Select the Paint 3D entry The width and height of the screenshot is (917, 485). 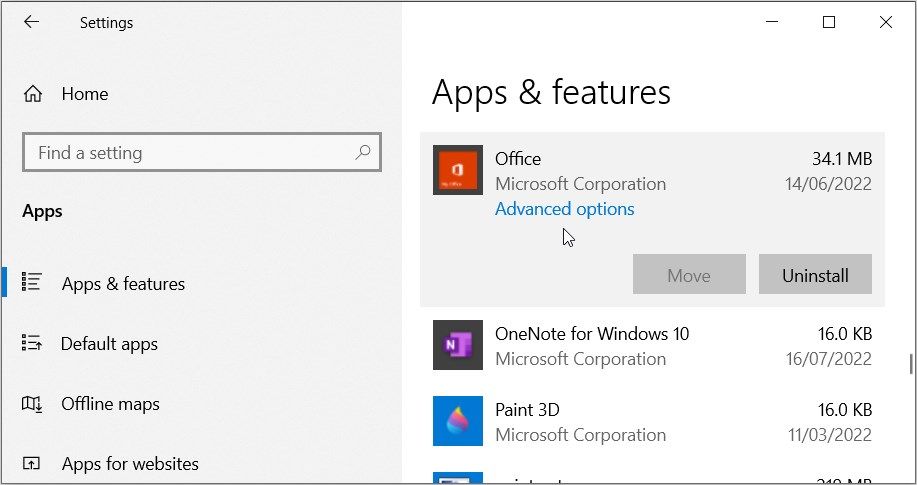(652, 421)
